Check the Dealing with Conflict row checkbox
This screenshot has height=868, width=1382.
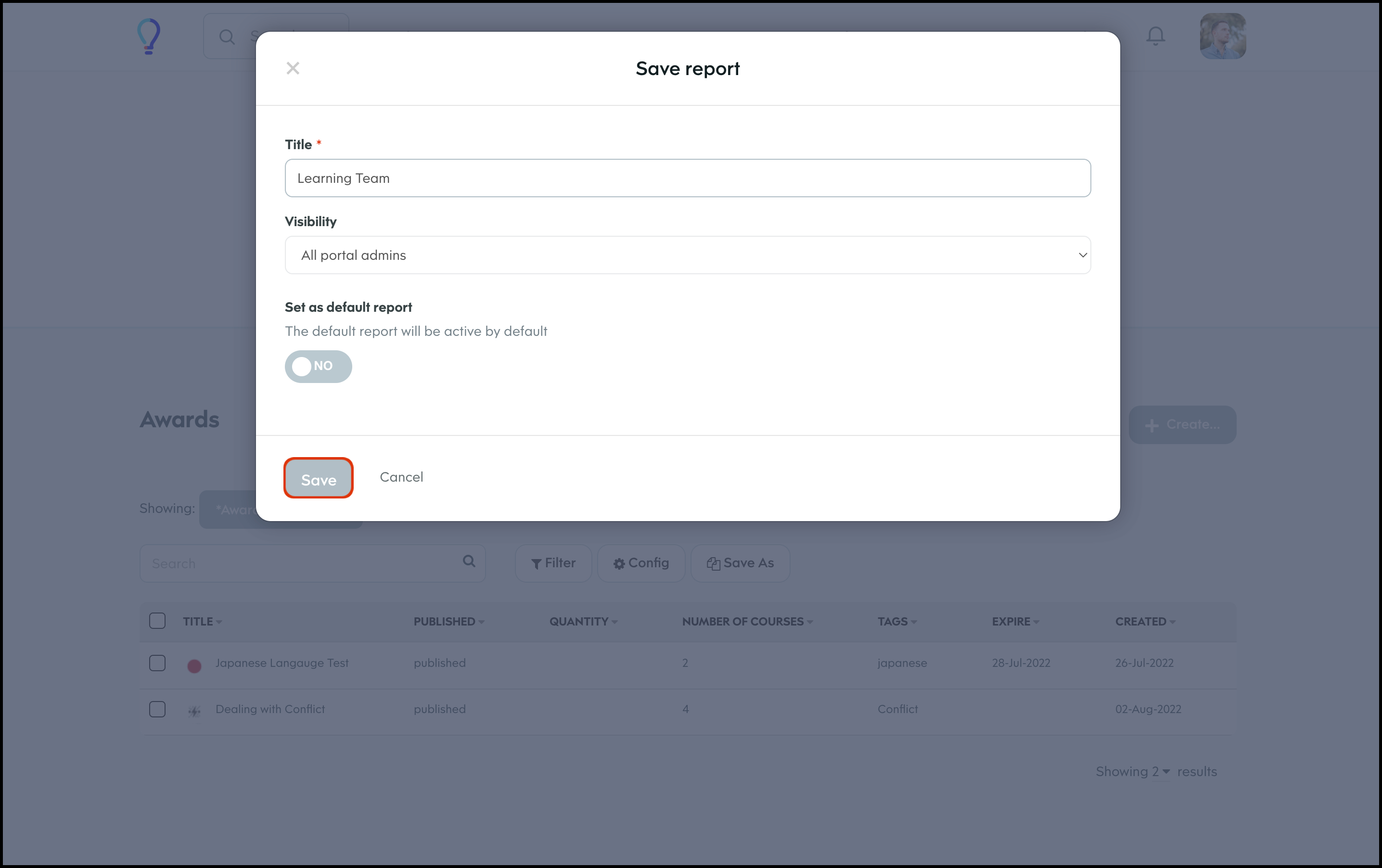157,709
